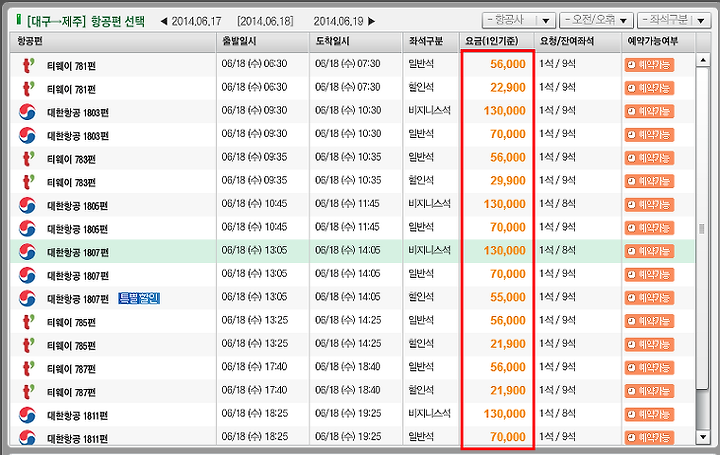This screenshot has width=720, height=455.
Task: Select the date 2014.06.19
Action: (338, 22)
